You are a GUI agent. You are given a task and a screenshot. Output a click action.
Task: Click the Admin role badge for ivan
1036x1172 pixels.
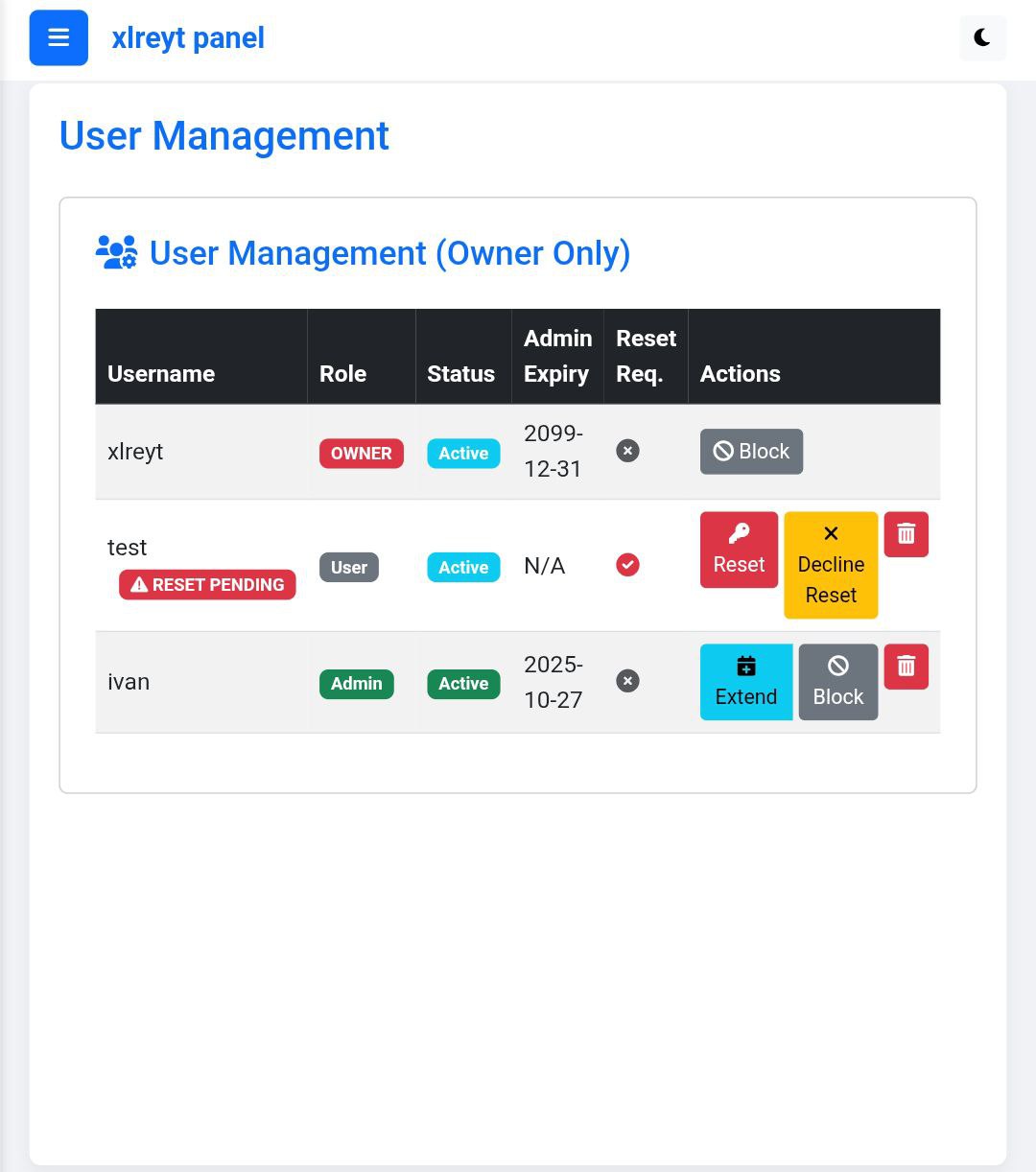click(x=357, y=684)
